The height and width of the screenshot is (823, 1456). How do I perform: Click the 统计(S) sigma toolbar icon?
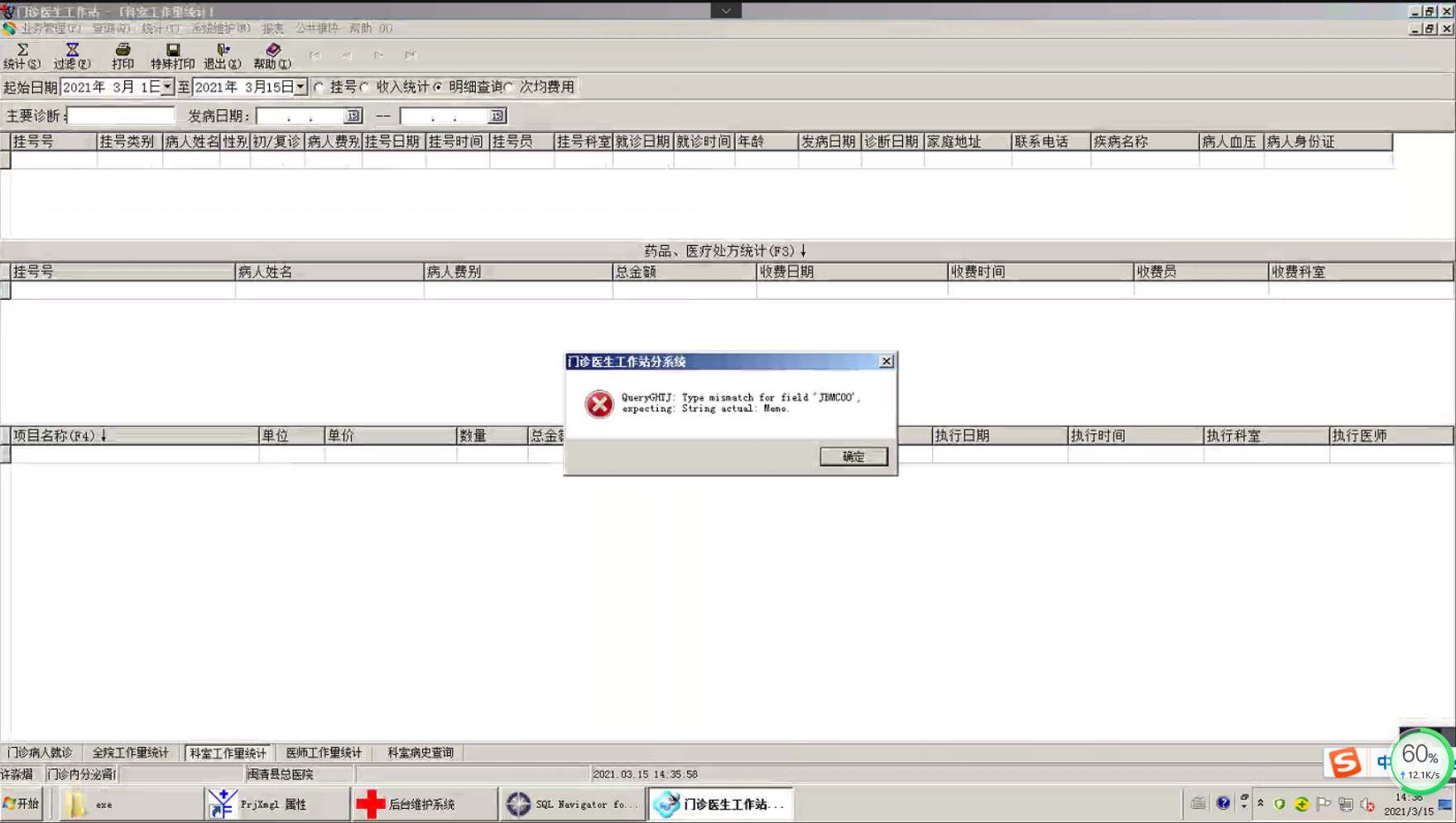(22, 55)
